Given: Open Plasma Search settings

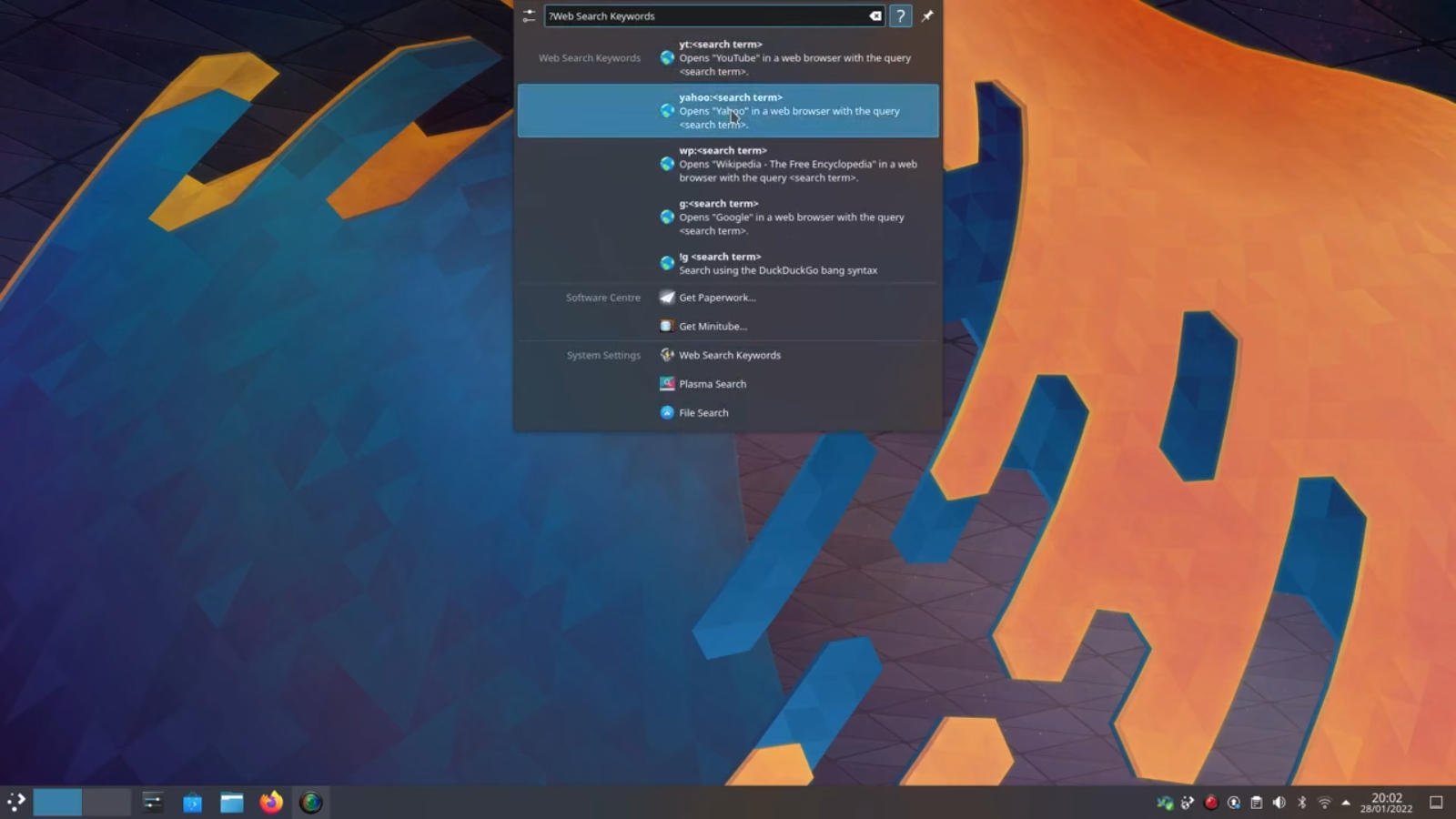Looking at the screenshot, I should coord(713,383).
